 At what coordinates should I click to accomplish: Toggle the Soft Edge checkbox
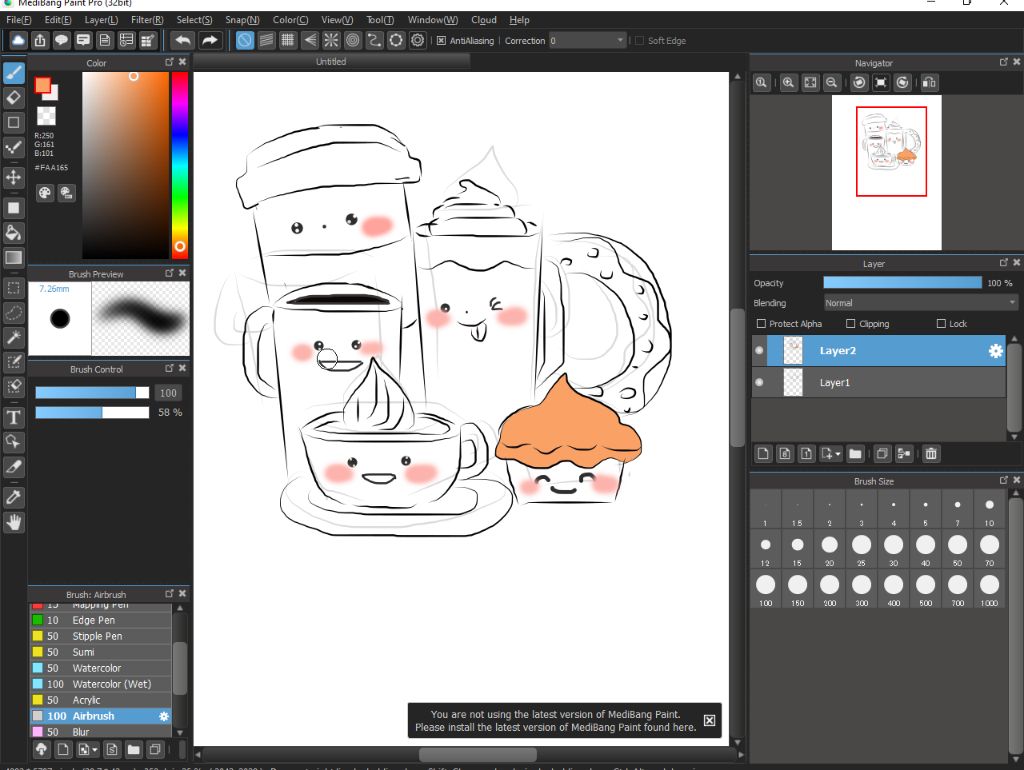pyautogui.click(x=639, y=40)
